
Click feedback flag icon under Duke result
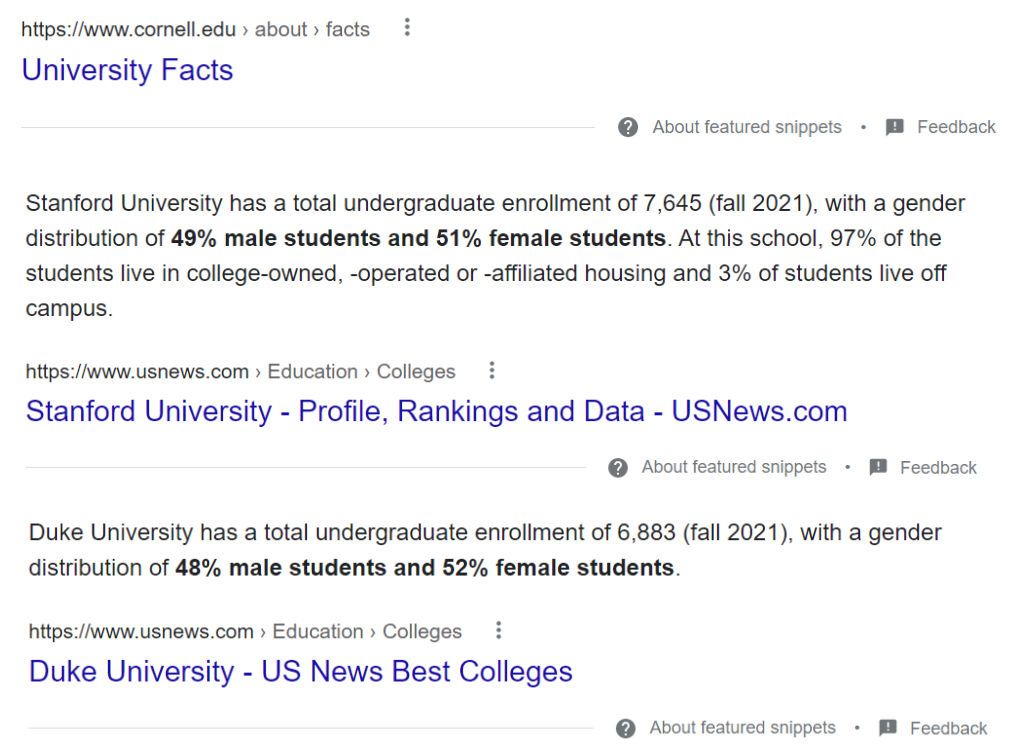click(x=888, y=728)
